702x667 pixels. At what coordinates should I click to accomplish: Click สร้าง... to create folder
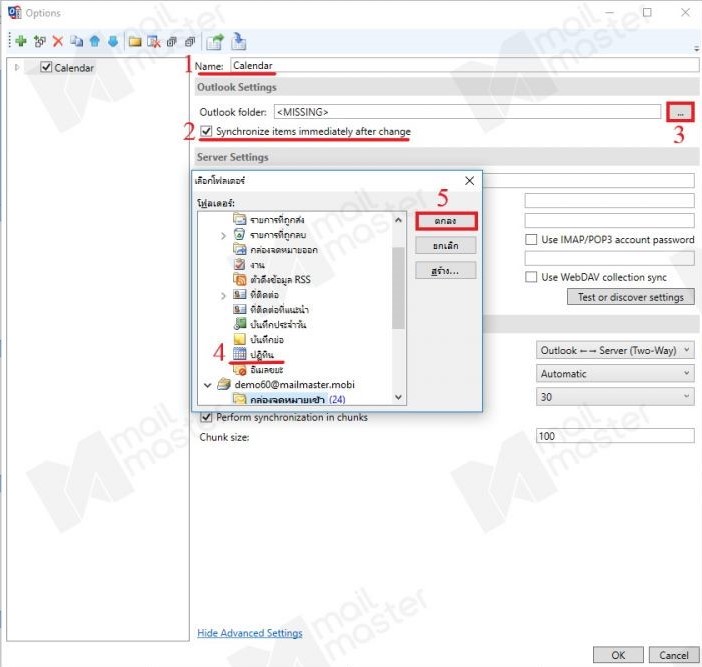(446, 271)
